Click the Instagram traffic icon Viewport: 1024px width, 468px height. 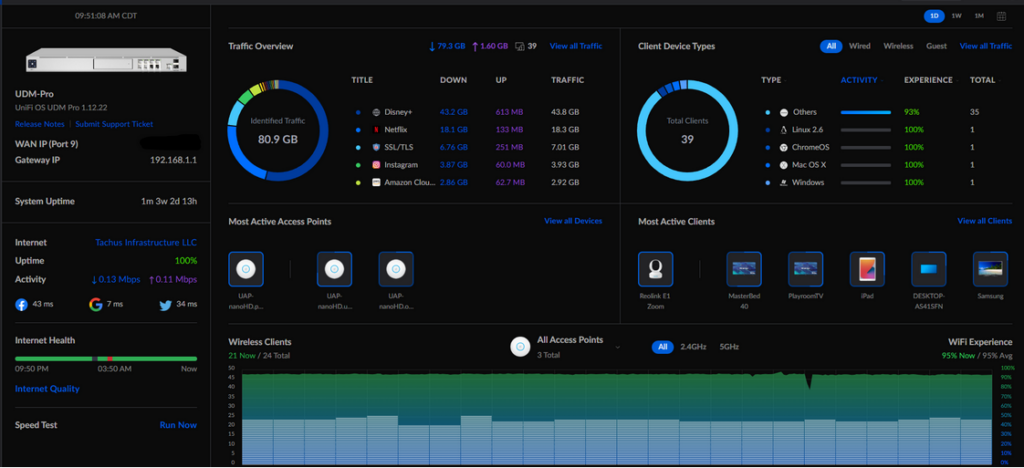(x=377, y=165)
